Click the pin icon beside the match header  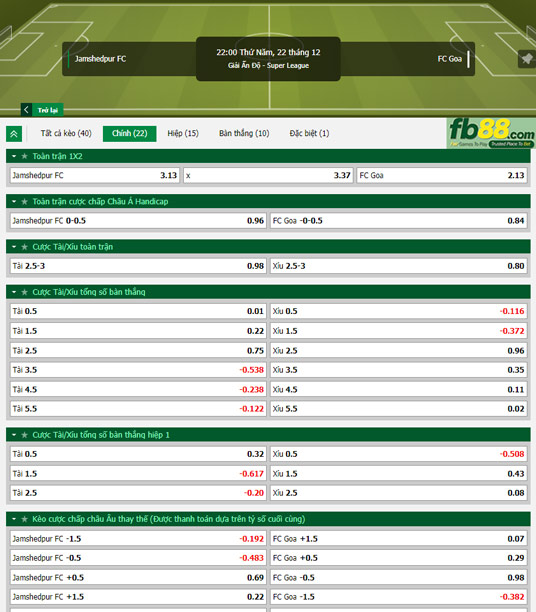click(527, 59)
